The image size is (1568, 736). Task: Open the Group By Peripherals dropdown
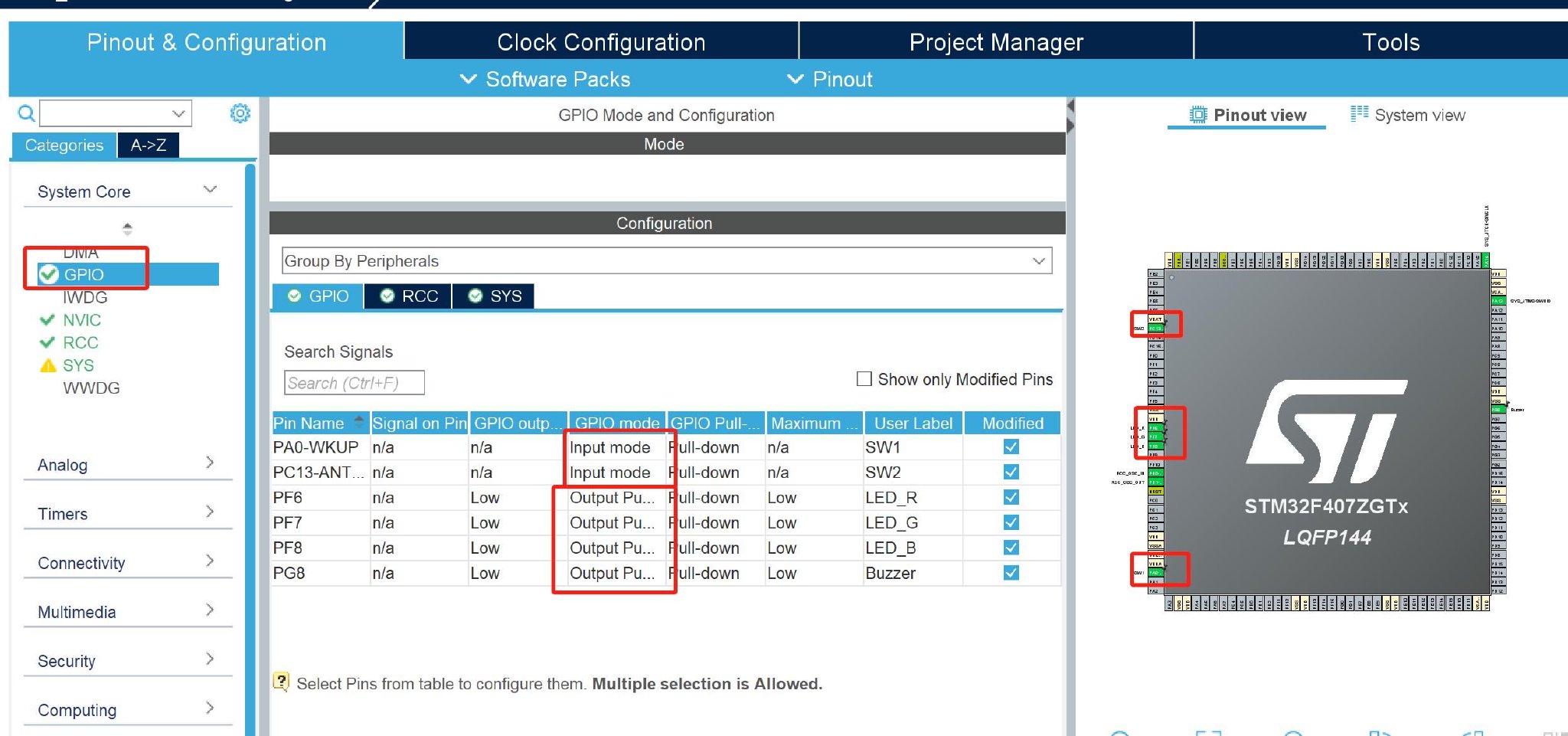[x=666, y=261]
